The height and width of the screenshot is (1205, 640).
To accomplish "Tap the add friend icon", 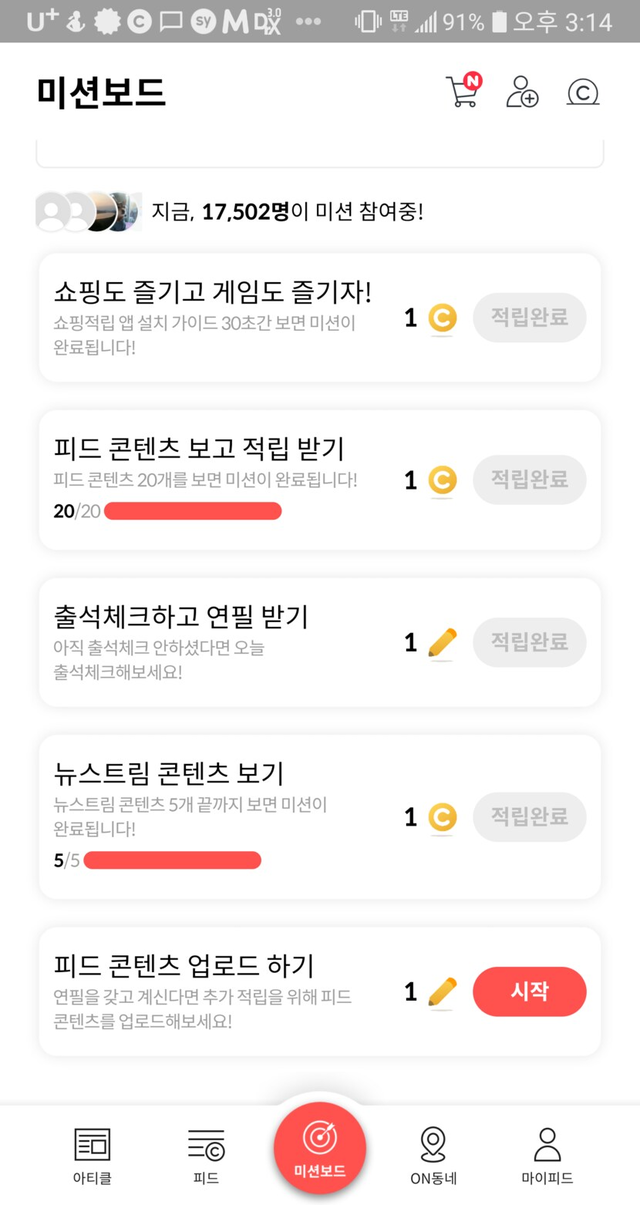I will [522, 92].
